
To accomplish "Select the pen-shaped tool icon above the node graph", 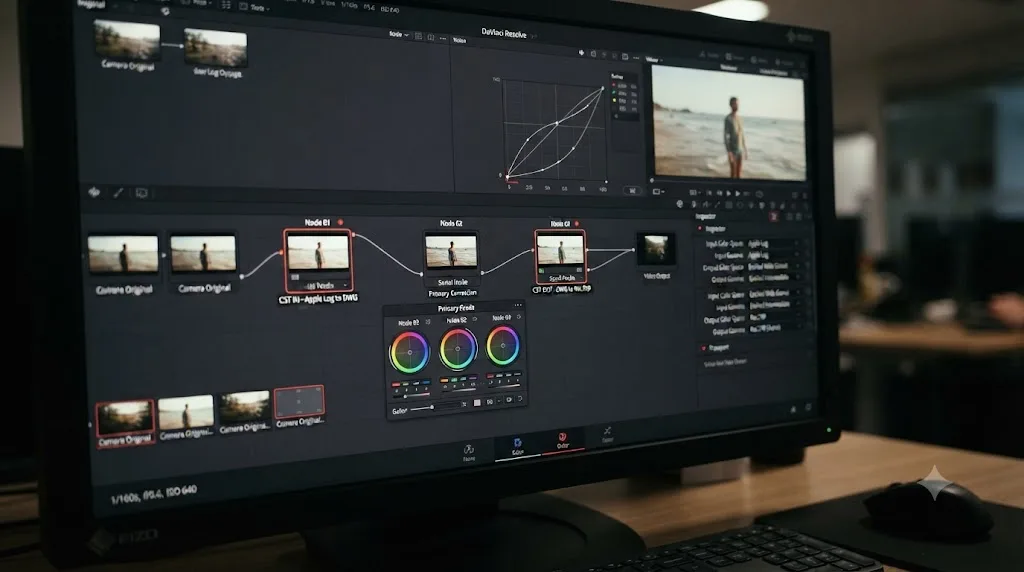I will click(x=118, y=193).
